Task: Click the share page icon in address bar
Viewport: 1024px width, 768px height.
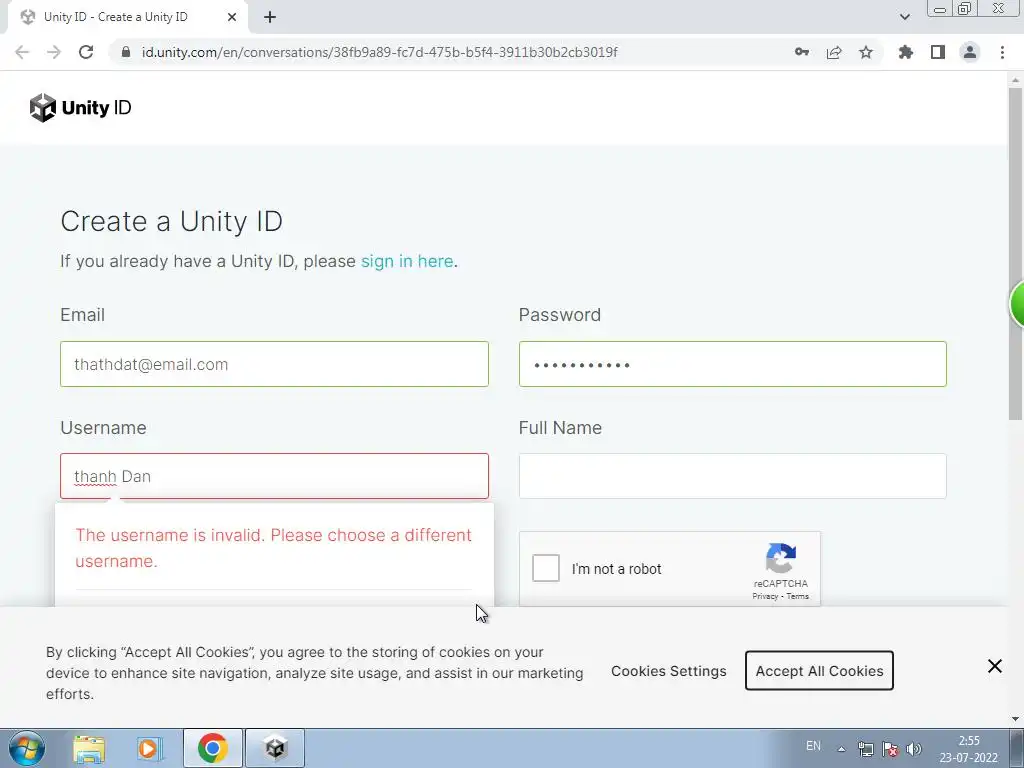Action: click(834, 52)
